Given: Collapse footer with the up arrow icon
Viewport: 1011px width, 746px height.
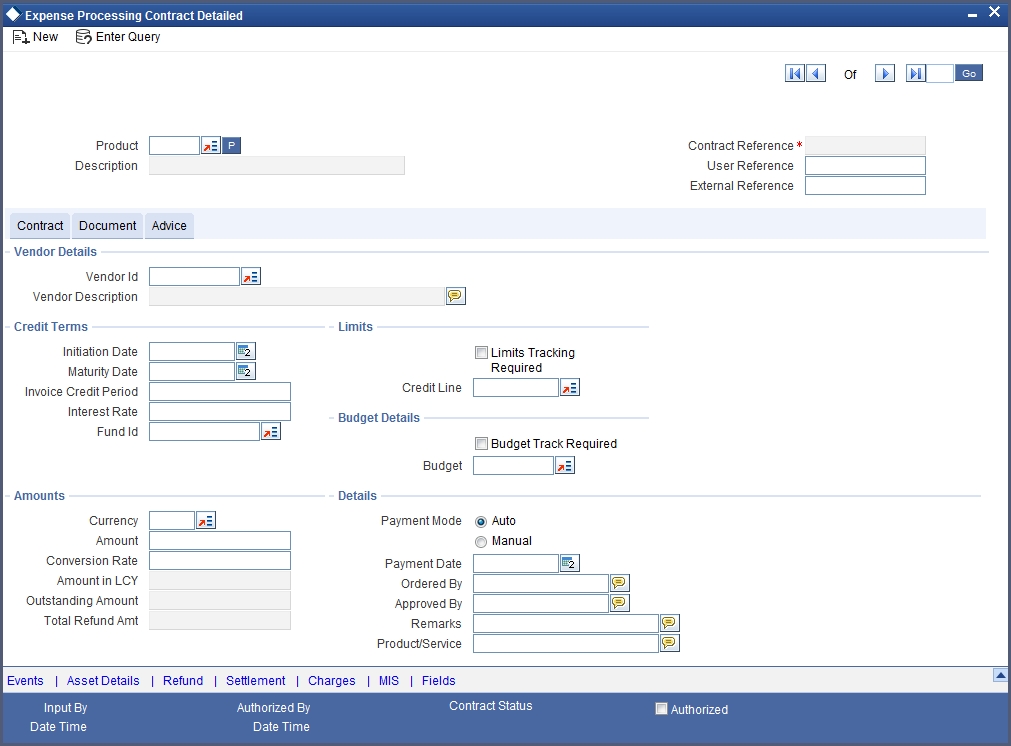Looking at the screenshot, I should click(x=1000, y=675).
